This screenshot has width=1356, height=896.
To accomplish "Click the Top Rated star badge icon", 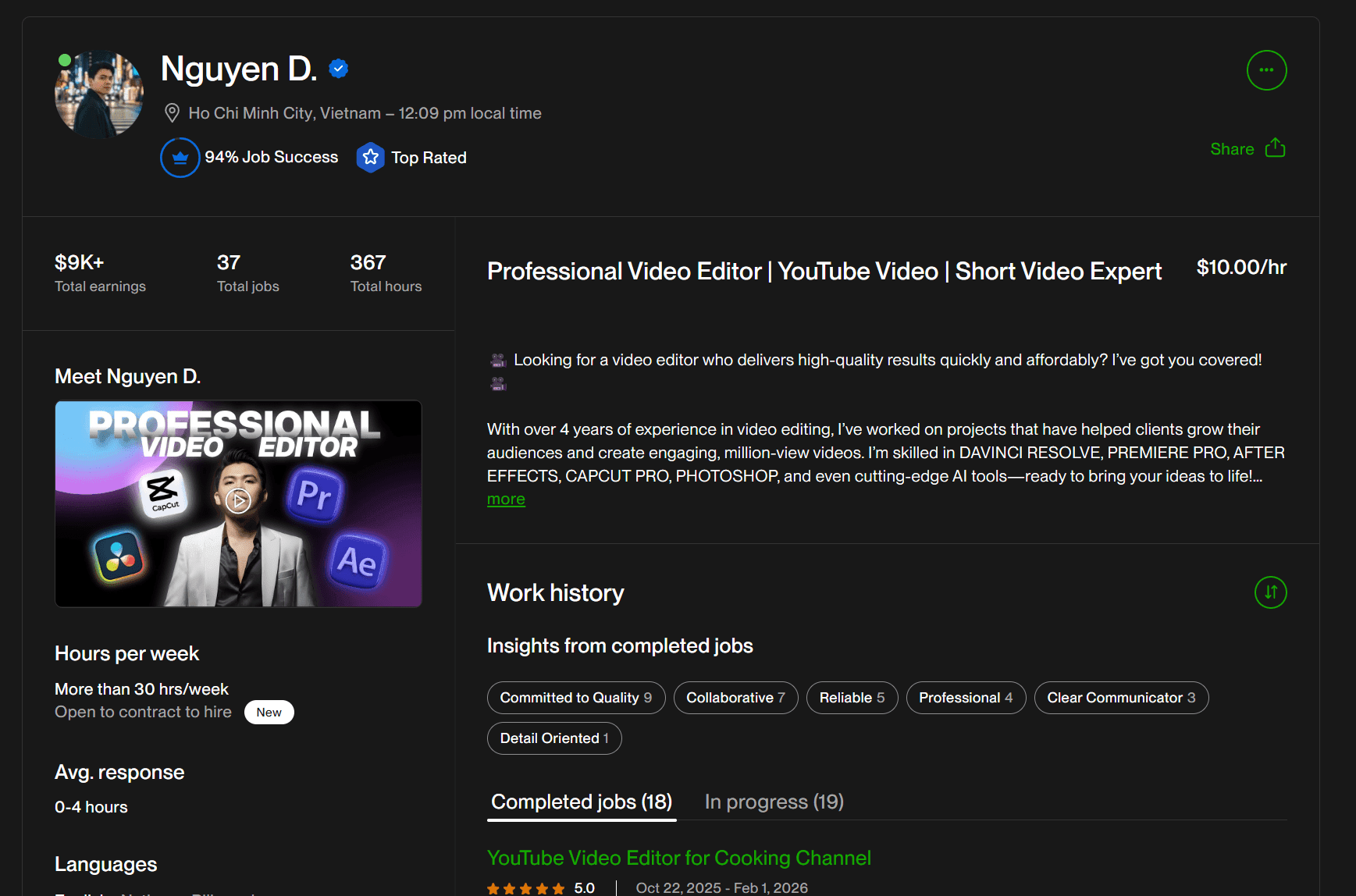I will point(371,158).
